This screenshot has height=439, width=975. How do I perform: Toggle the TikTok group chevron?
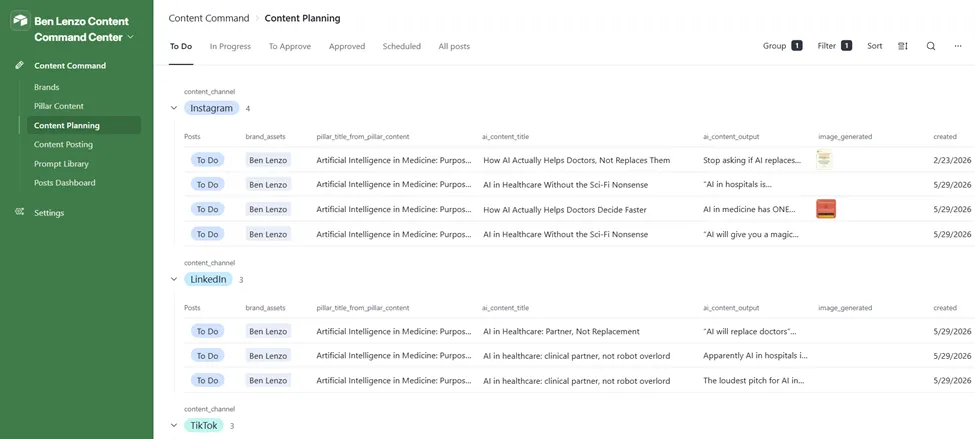(x=174, y=426)
